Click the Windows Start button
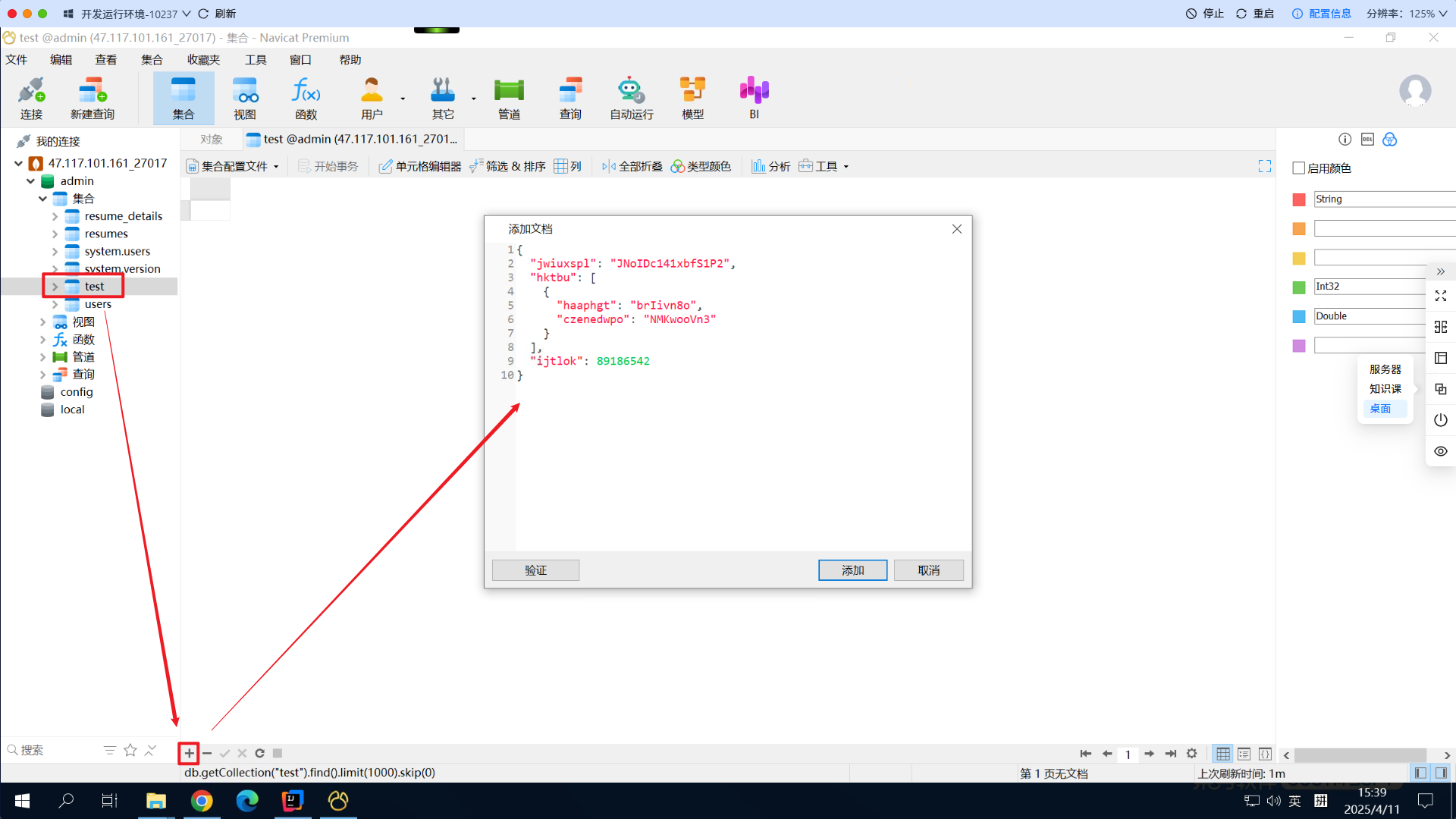This screenshot has height=819, width=1456. tap(22, 801)
